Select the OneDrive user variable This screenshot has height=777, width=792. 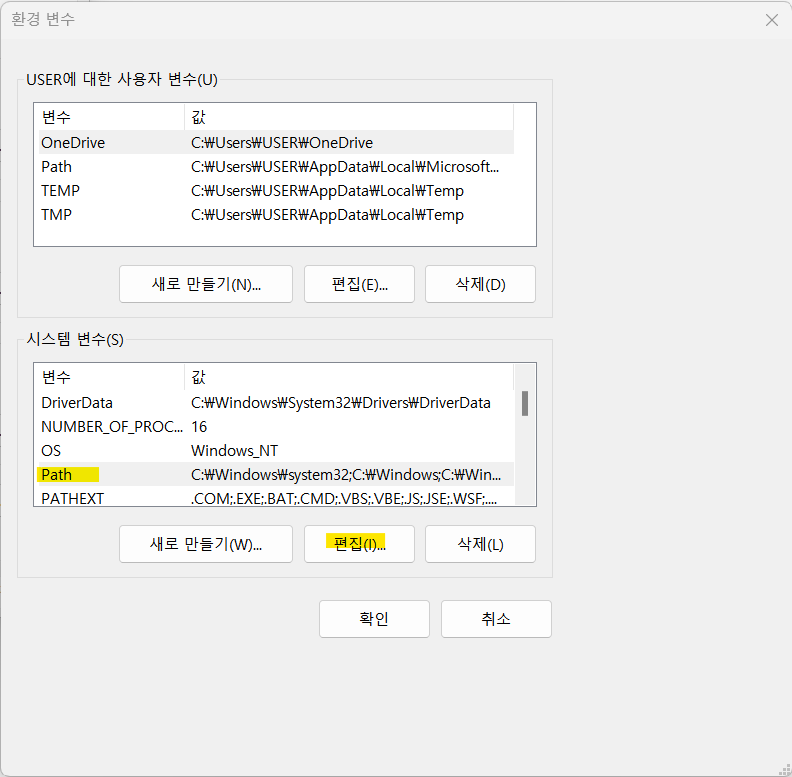[x=276, y=142]
